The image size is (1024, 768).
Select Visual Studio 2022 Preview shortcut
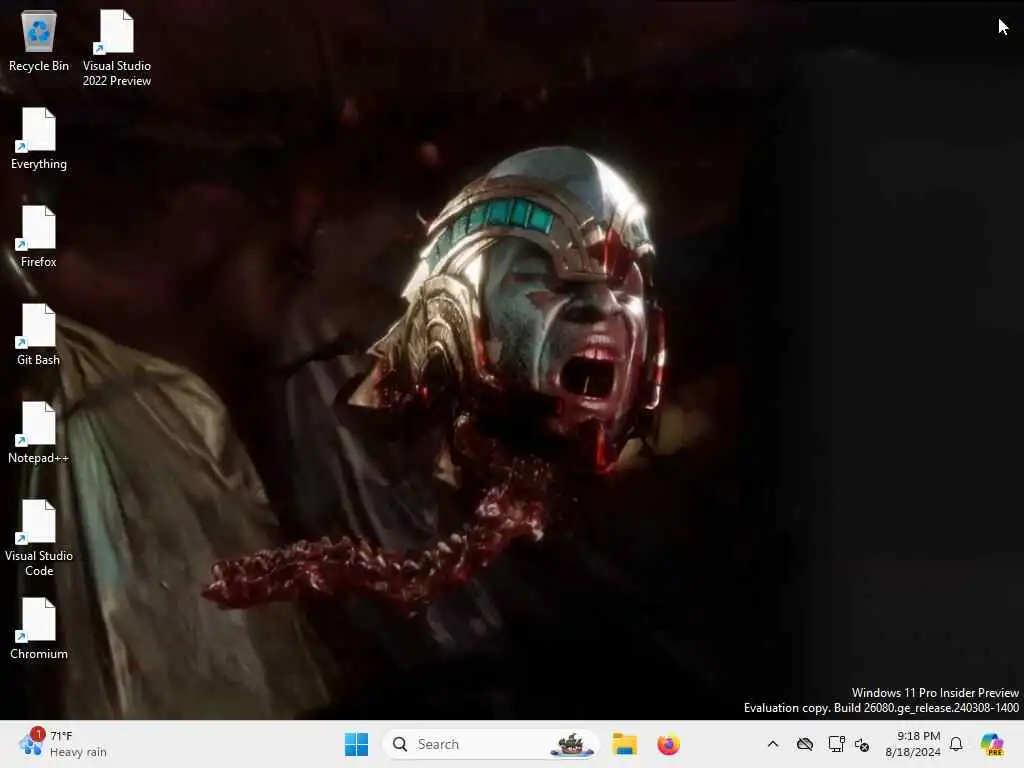click(117, 48)
